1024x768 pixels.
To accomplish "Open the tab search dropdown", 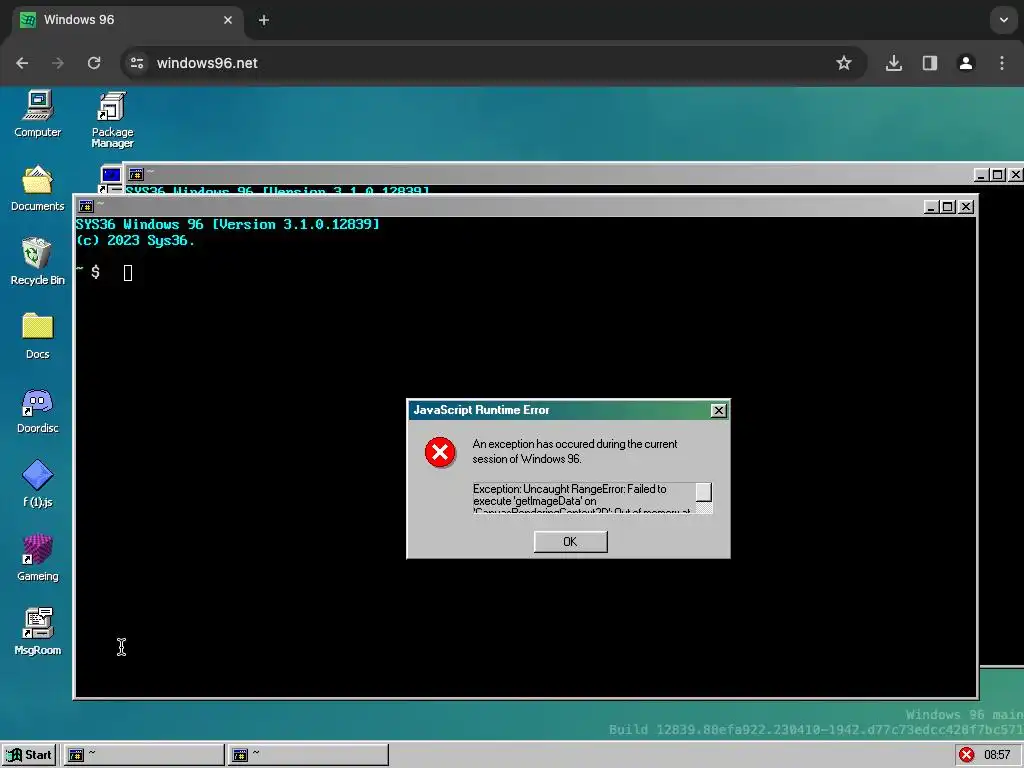I will point(1004,20).
